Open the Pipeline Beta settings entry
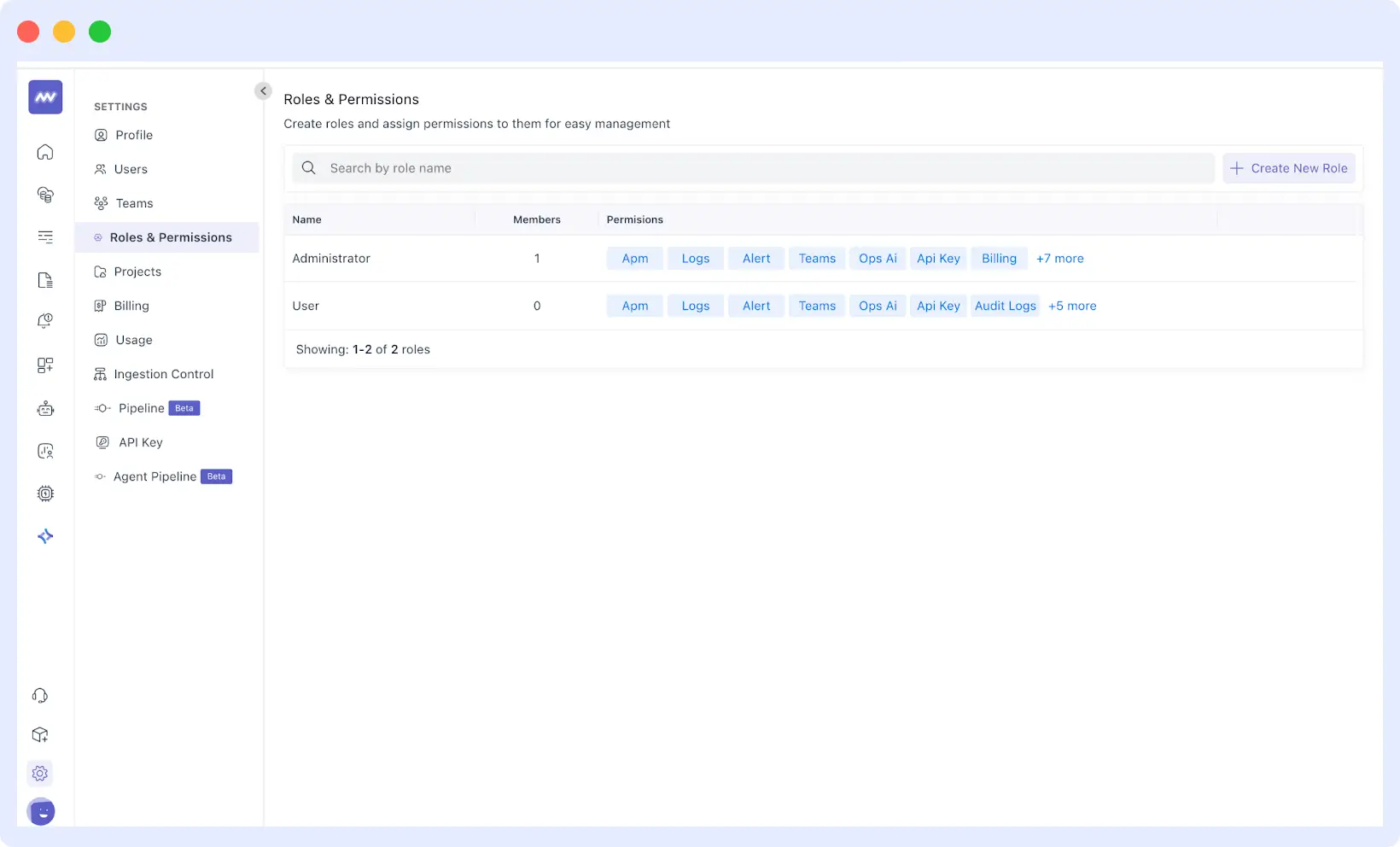The image size is (1400, 847). (142, 408)
